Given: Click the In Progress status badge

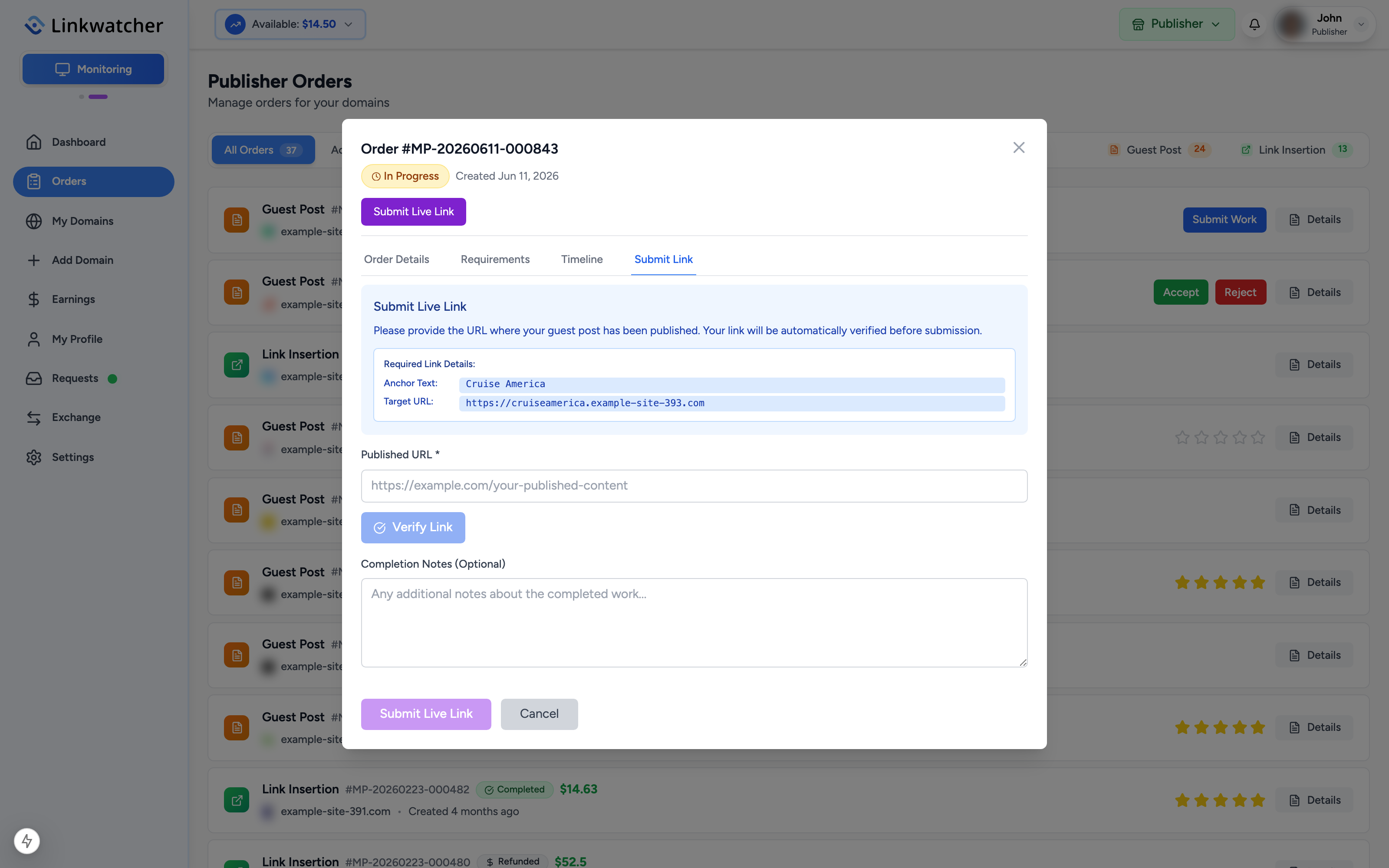Looking at the screenshot, I should (x=405, y=176).
